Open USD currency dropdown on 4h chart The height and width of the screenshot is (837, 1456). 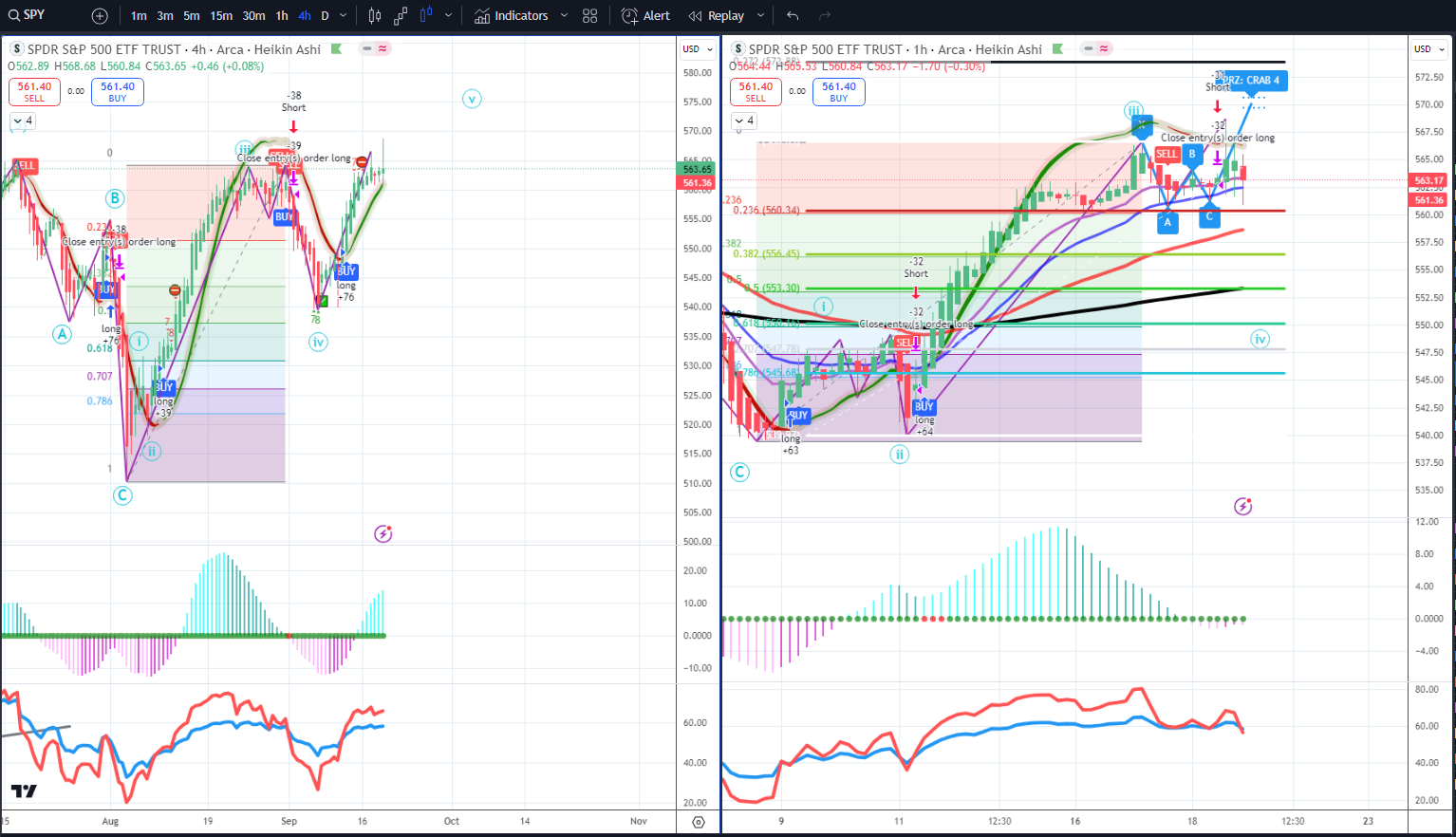tap(698, 49)
